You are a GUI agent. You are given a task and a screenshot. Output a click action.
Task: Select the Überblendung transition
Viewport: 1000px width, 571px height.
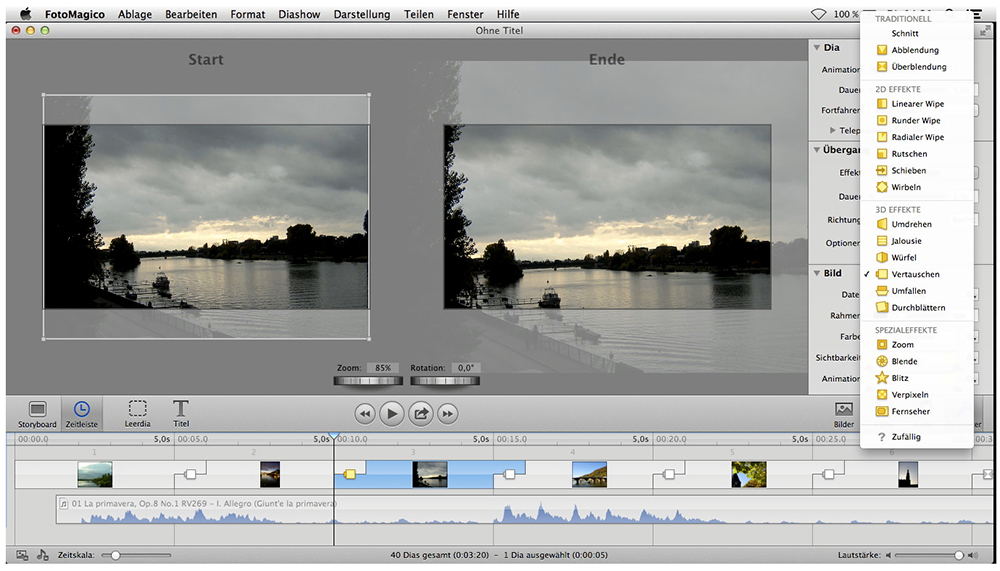tap(918, 67)
